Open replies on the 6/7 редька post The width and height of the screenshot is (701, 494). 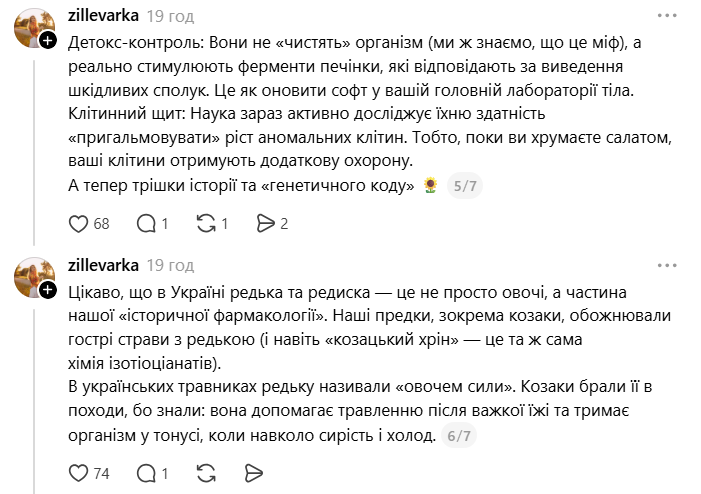(146, 472)
